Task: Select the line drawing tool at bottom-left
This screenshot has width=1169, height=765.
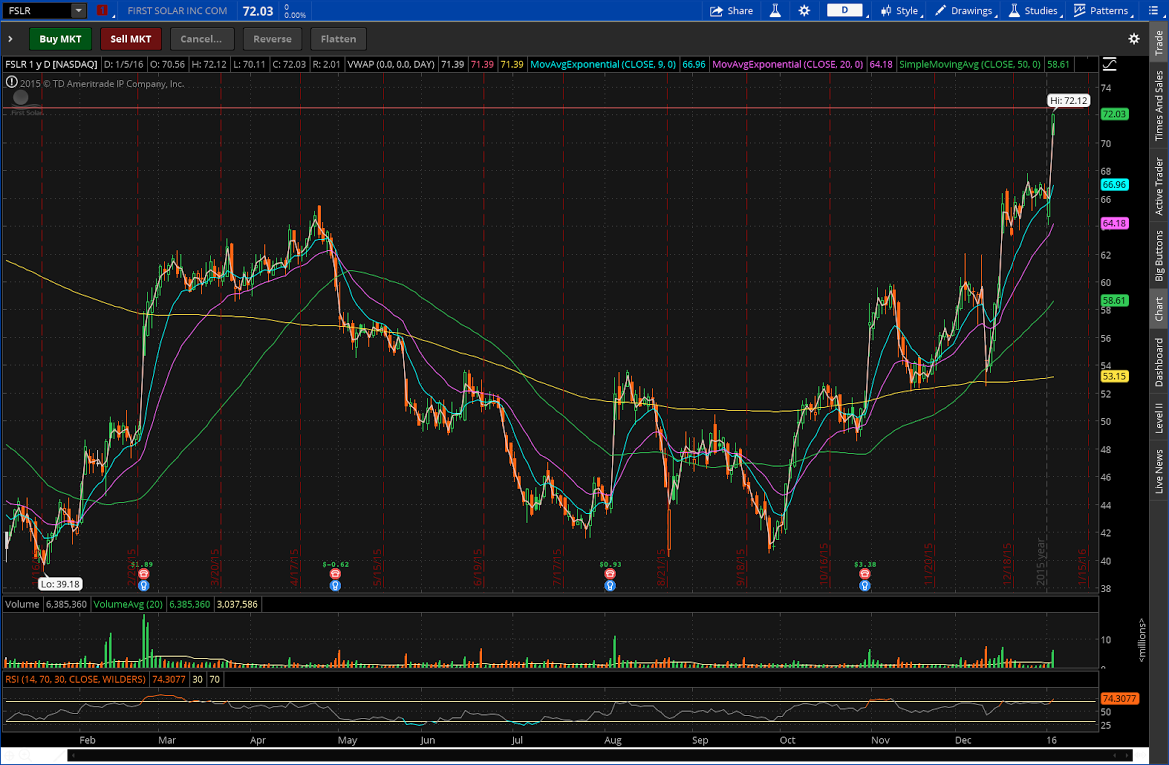Action: [x=60, y=755]
